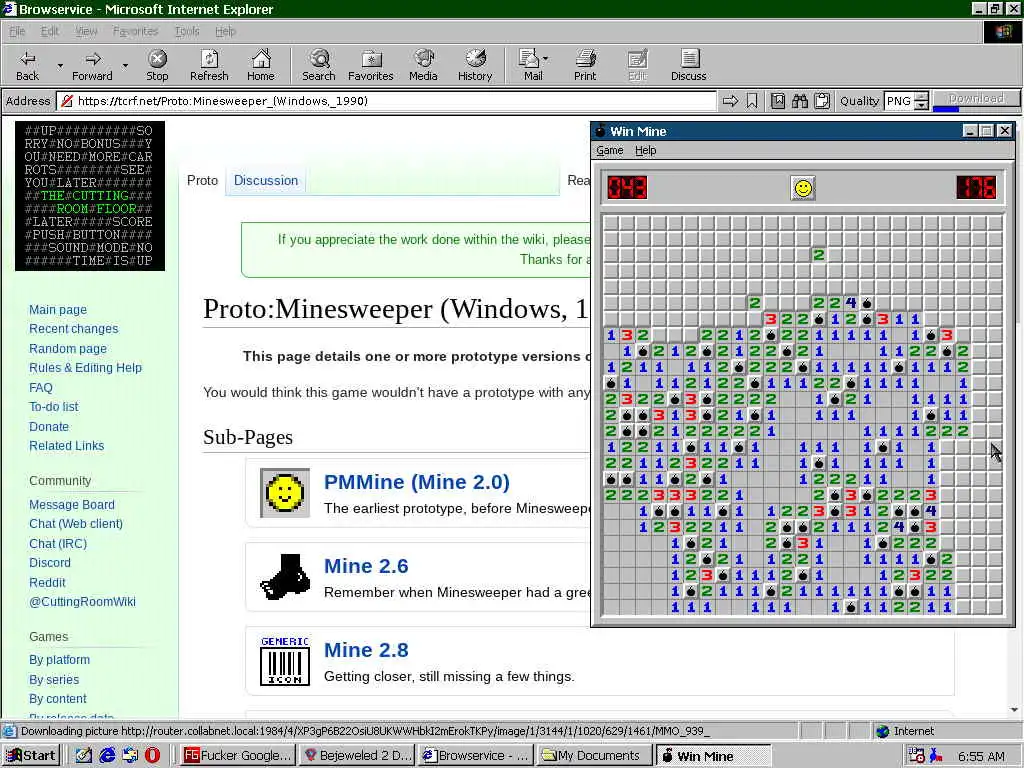Viewport: 1024px width, 768px height.
Task: Click the bookmark ribbon icon
Action: [752, 101]
